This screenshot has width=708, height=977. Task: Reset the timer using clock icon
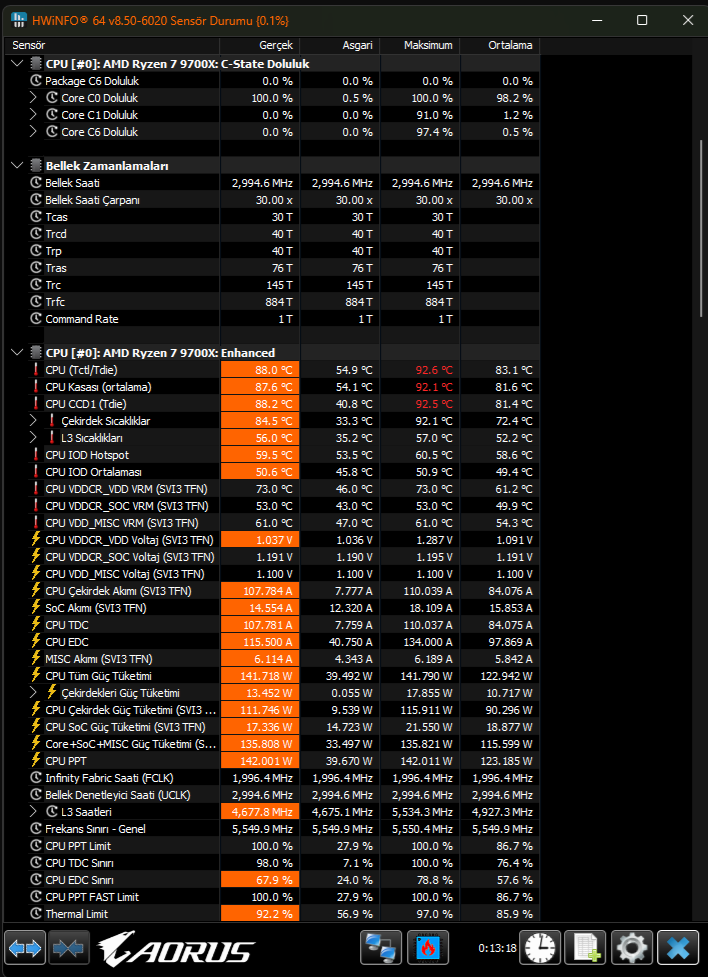click(x=540, y=948)
